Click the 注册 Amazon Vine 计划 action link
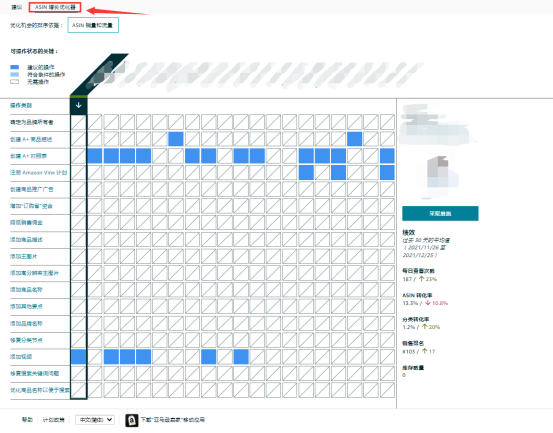 tap(38, 172)
